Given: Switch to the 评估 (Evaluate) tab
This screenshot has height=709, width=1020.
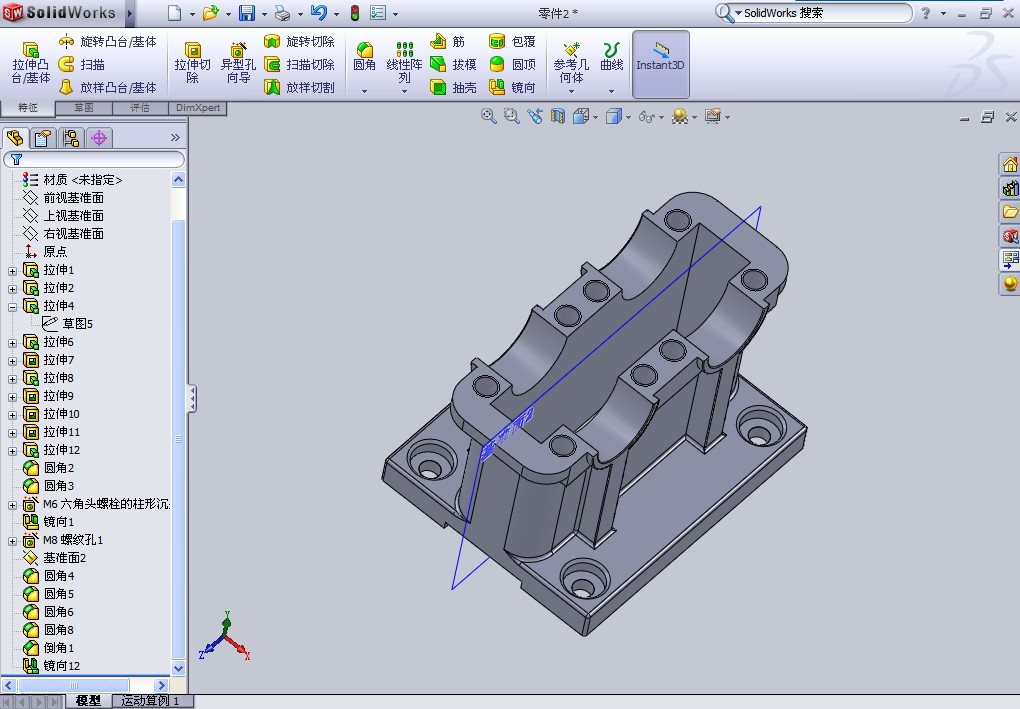Looking at the screenshot, I should [140, 108].
